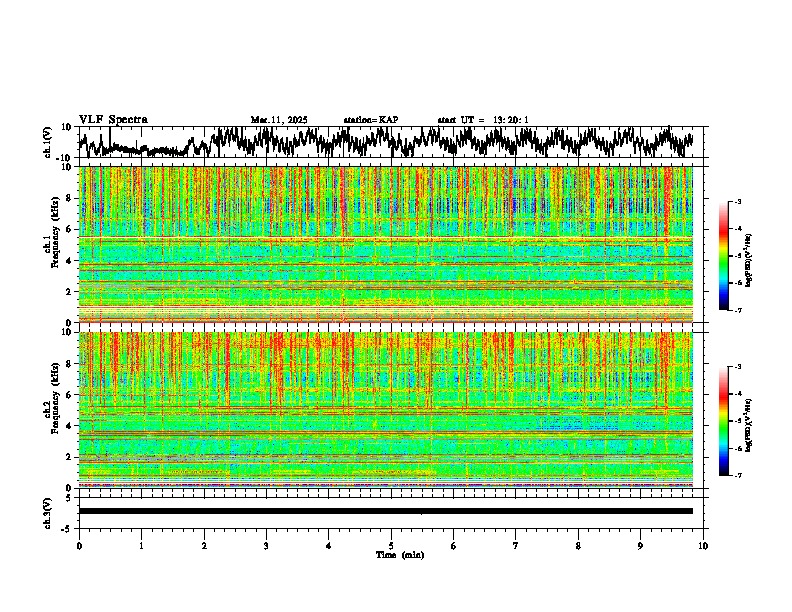The height and width of the screenshot is (612, 792).
Task: Click time axis tick label "7"
Action: coord(516,546)
